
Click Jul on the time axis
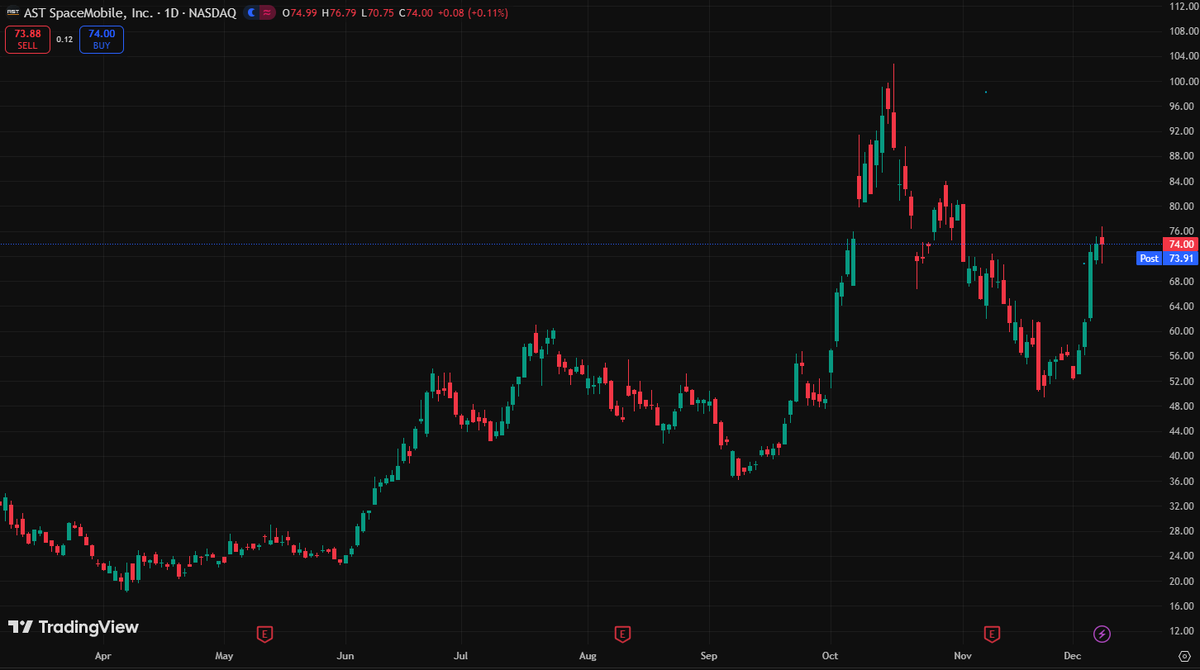(459, 657)
